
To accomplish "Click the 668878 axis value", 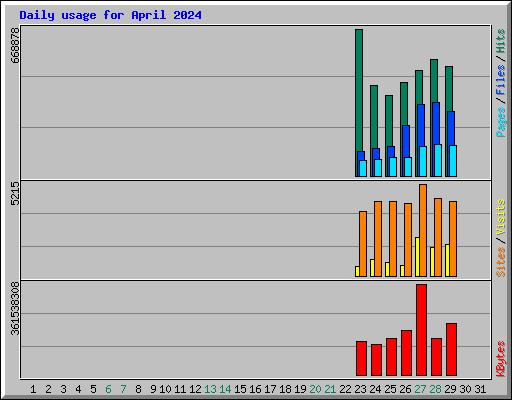I will pyautogui.click(x=15, y=45).
